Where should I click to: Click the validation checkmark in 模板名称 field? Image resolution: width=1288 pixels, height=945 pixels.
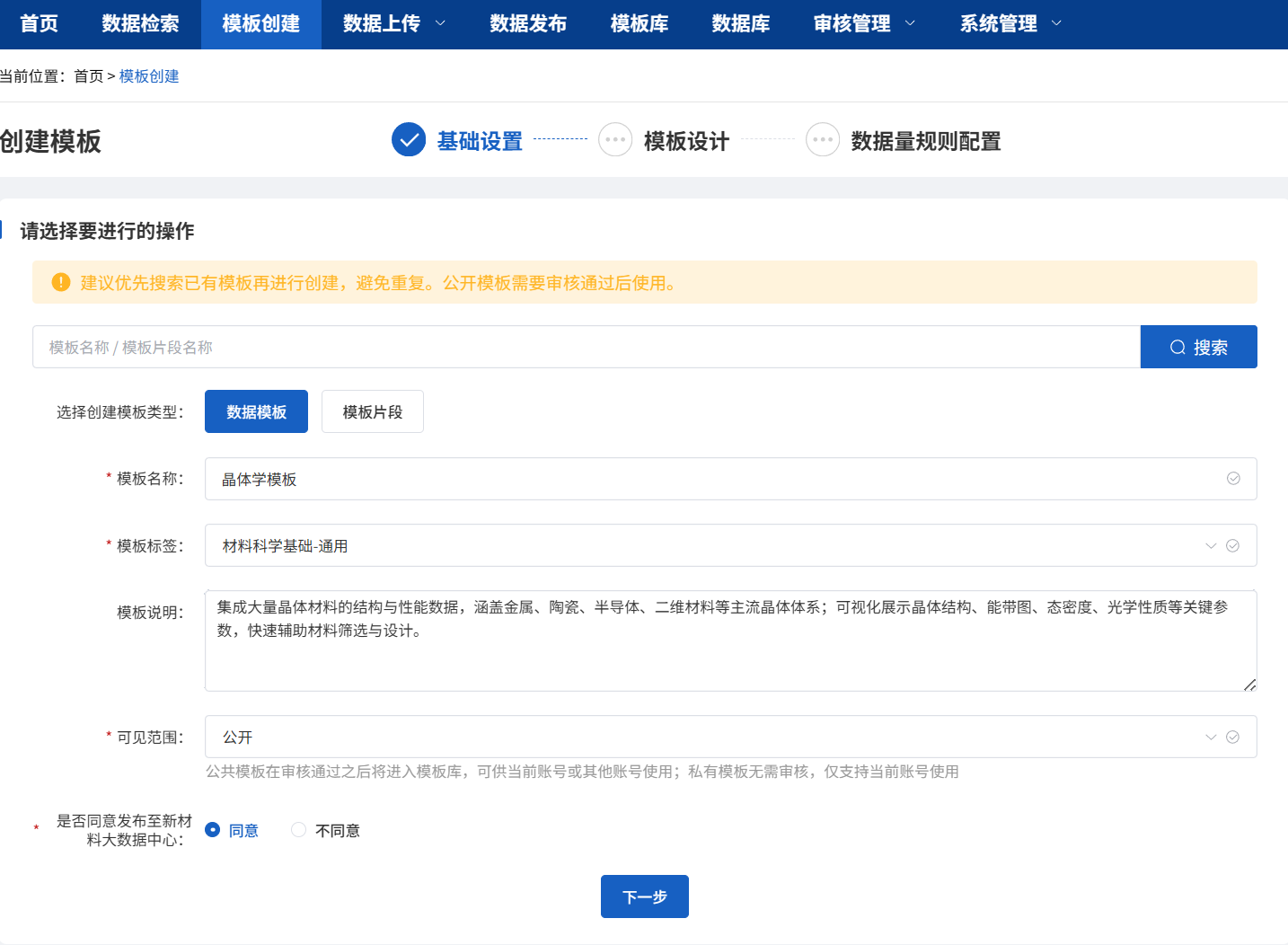[x=1233, y=479]
